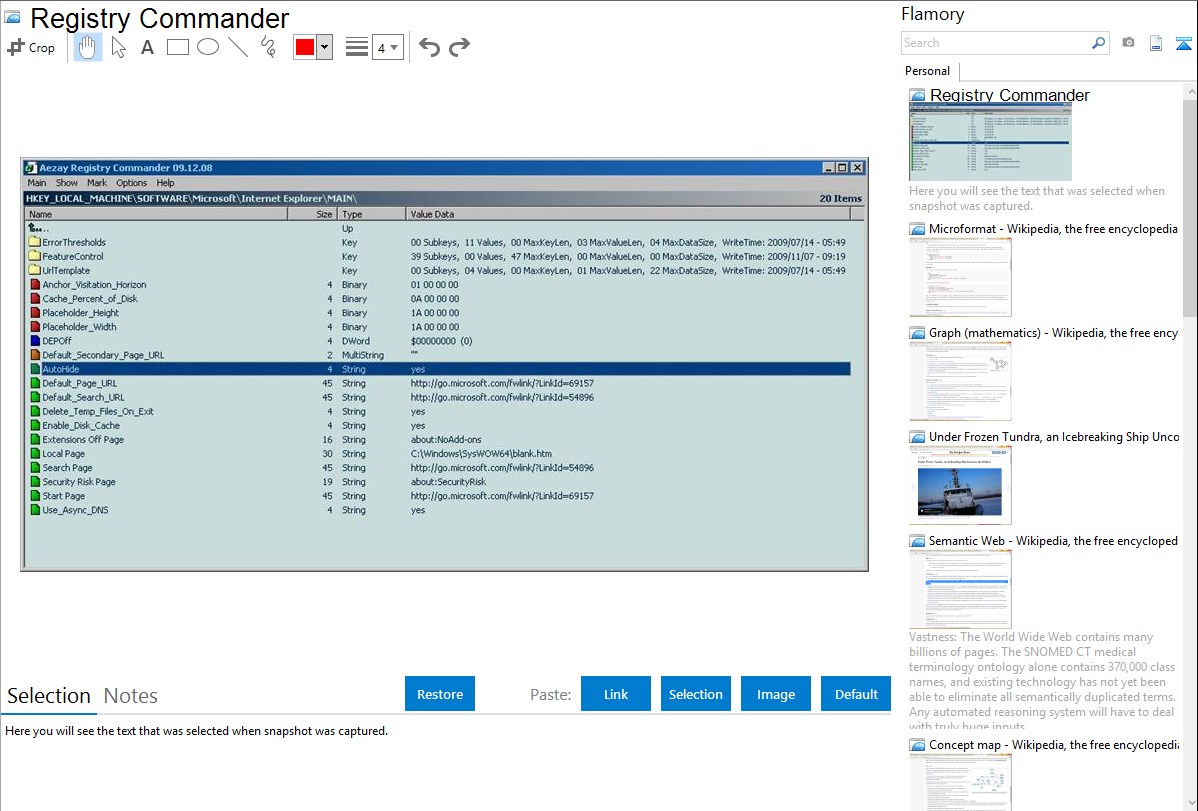Click the Default paste button
The height and width of the screenshot is (811, 1198).
tap(856, 694)
